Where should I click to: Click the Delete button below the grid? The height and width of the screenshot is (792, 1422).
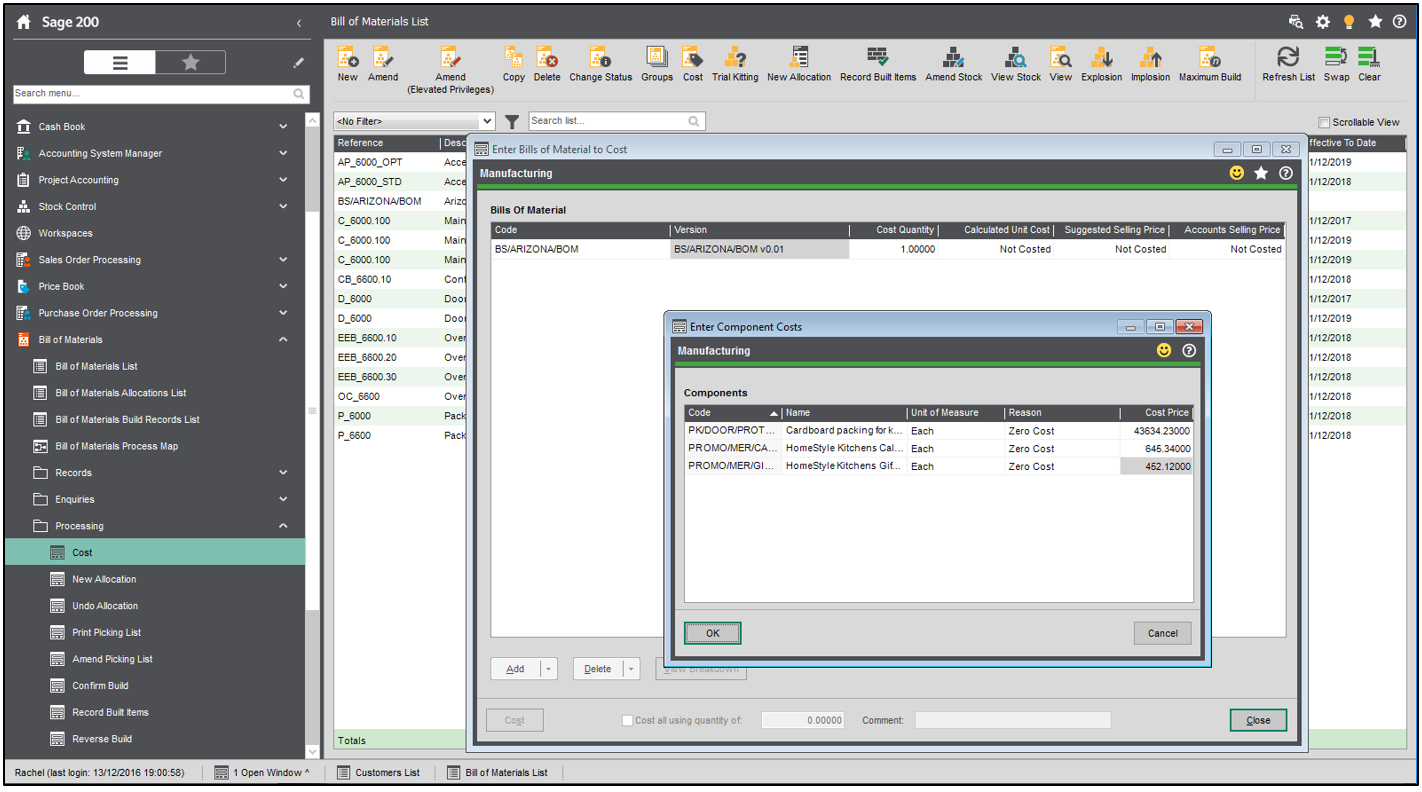[x=597, y=669]
